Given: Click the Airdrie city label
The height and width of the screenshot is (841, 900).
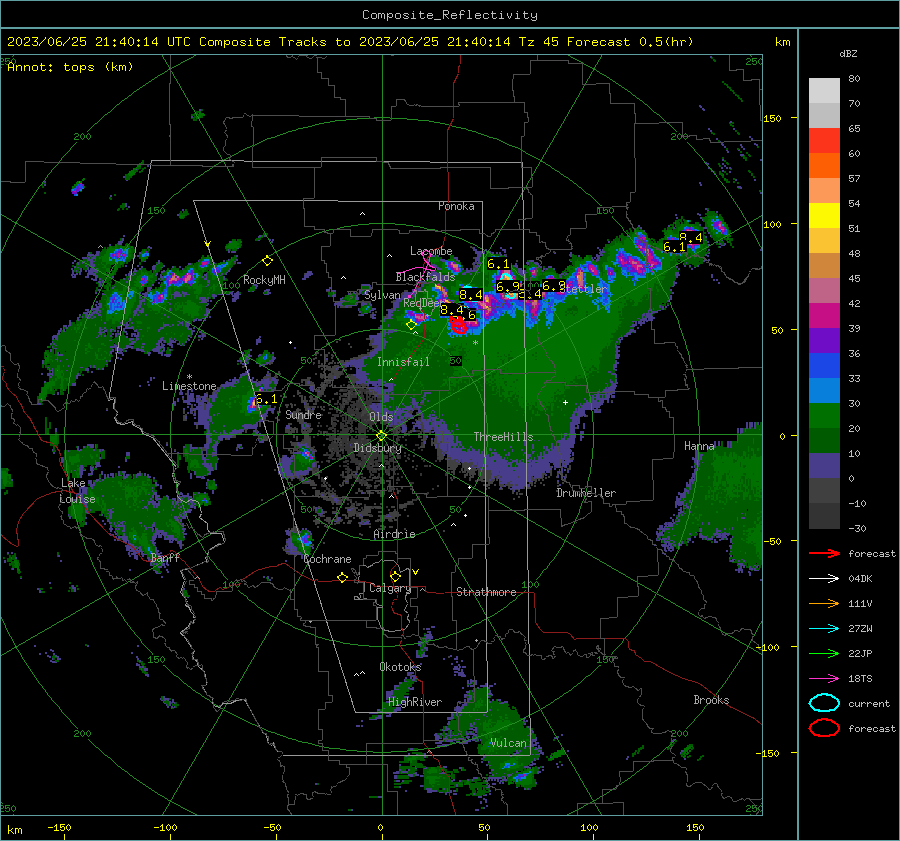Looking at the screenshot, I should click(394, 534).
